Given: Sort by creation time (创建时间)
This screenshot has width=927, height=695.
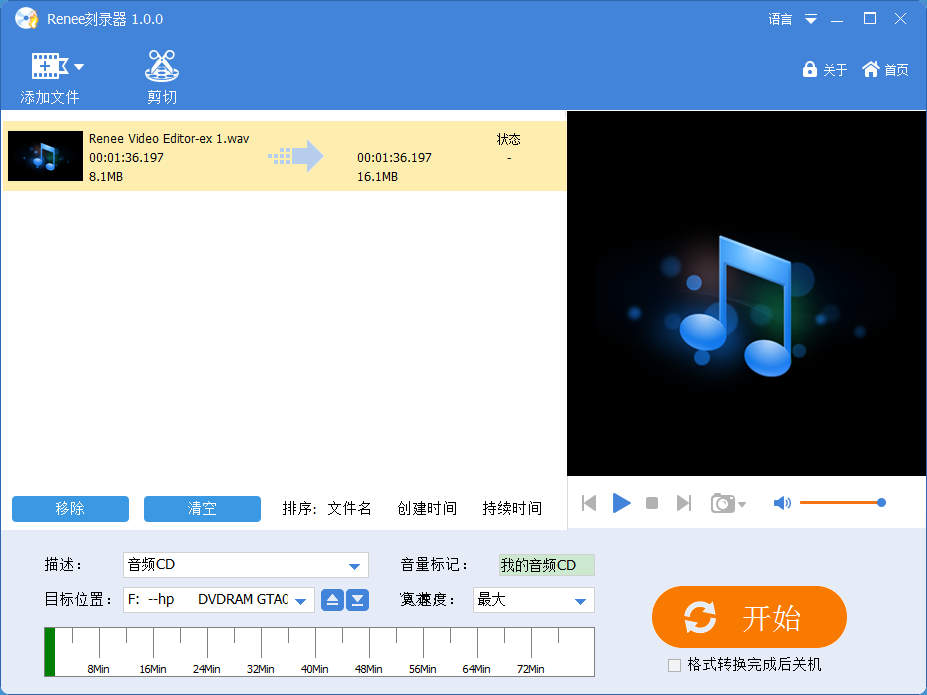Looking at the screenshot, I should point(427,508).
